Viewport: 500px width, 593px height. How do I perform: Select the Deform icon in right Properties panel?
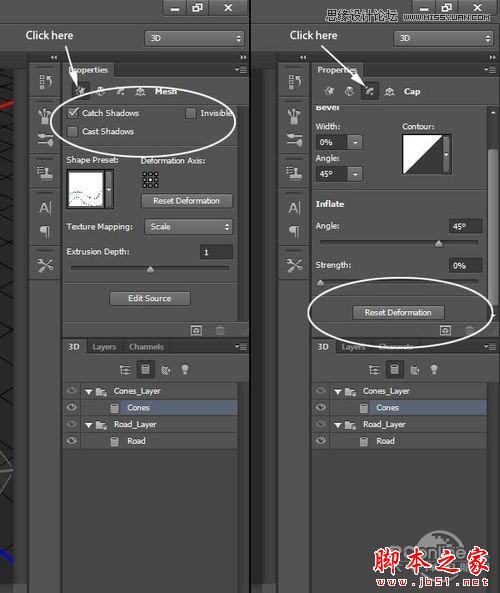349,91
